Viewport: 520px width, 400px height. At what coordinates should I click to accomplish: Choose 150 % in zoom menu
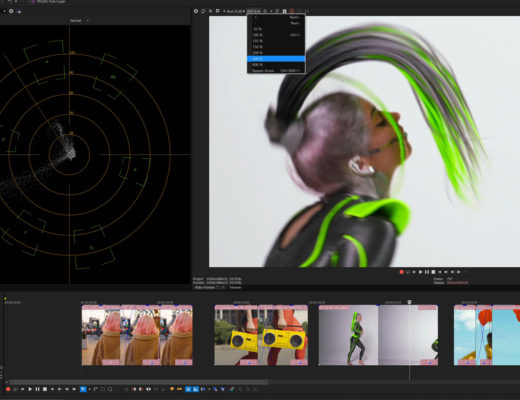pos(276,47)
